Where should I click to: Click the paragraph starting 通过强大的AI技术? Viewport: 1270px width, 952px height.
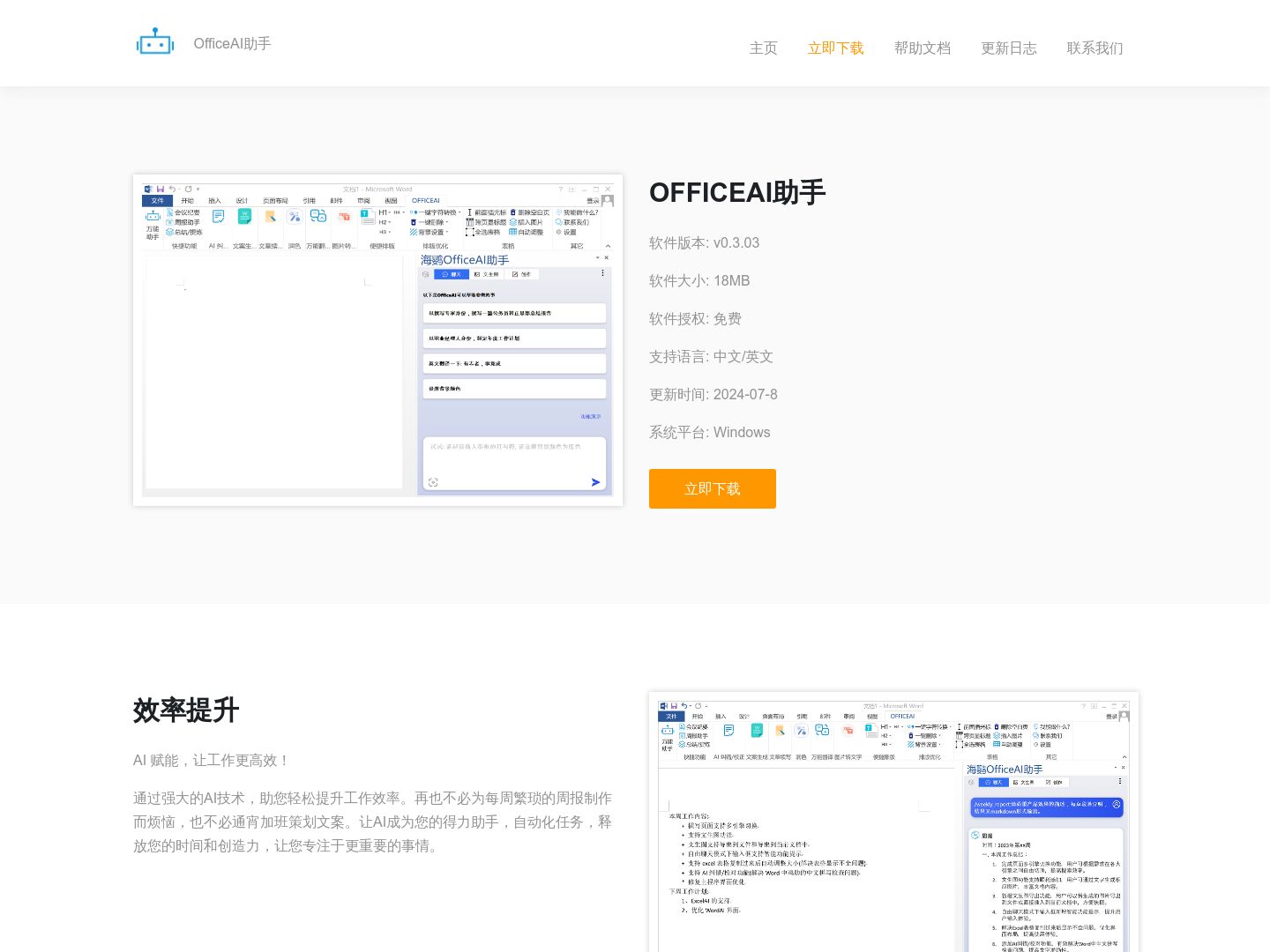click(372, 822)
